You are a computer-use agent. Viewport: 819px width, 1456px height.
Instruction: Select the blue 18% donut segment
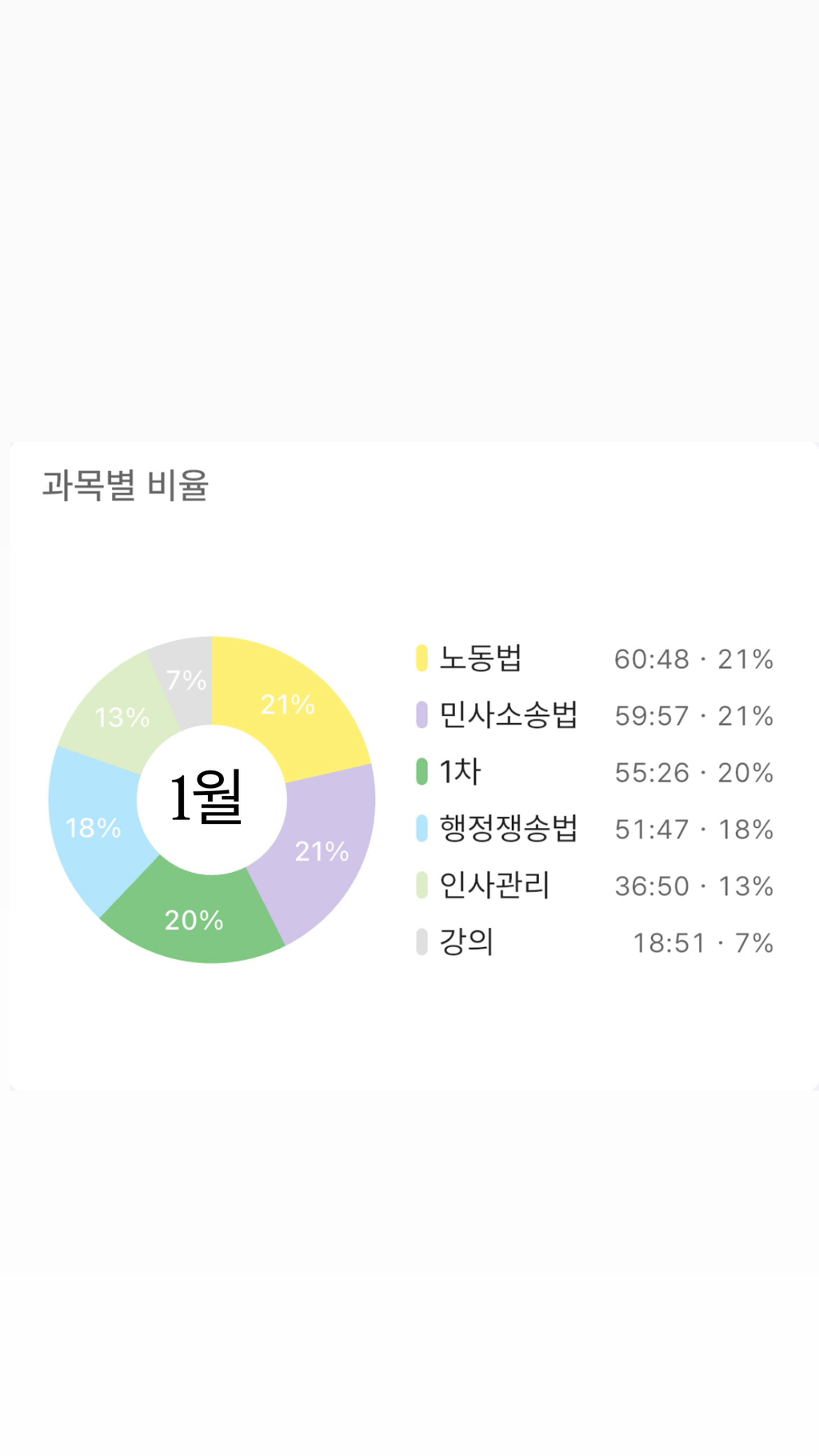point(93,827)
